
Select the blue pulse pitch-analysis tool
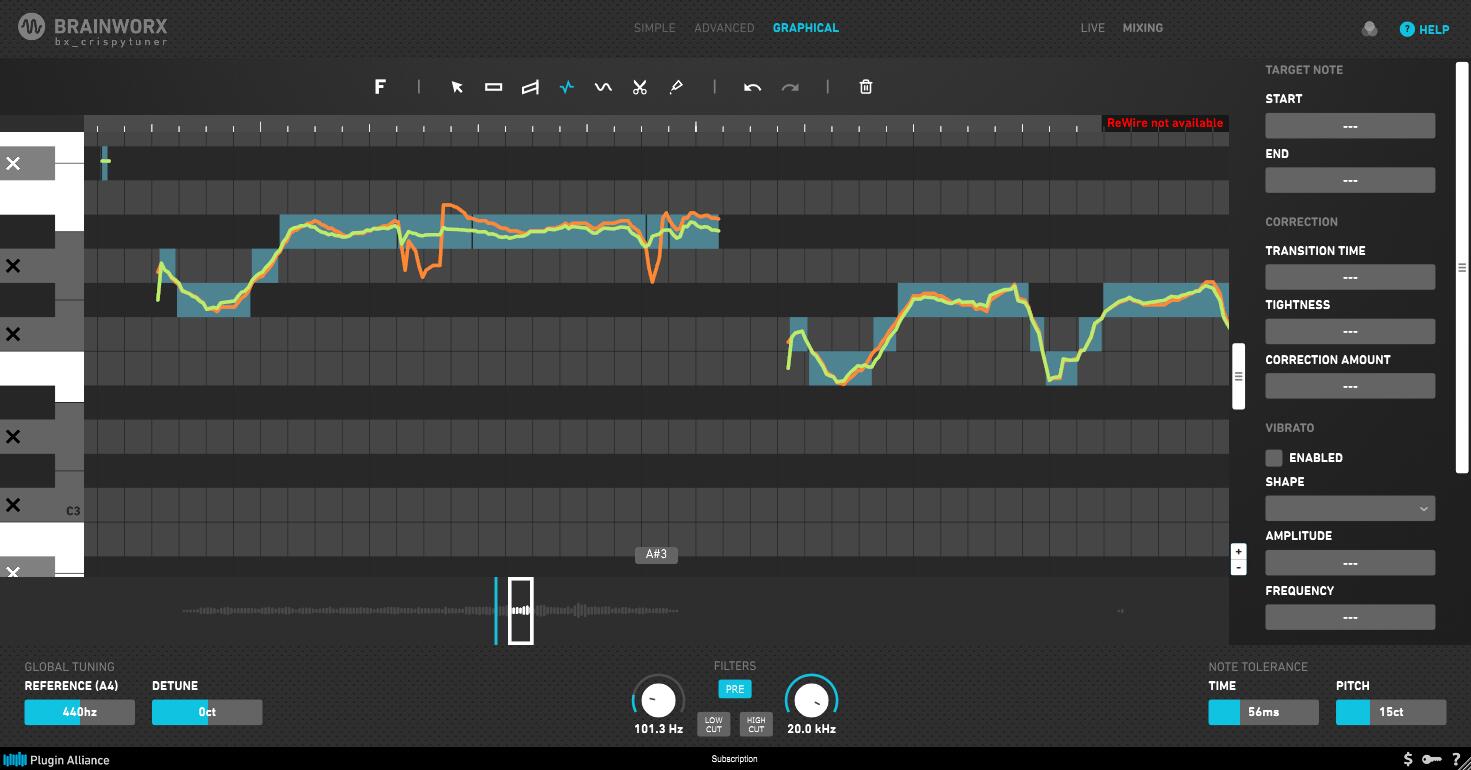(x=567, y=87)
